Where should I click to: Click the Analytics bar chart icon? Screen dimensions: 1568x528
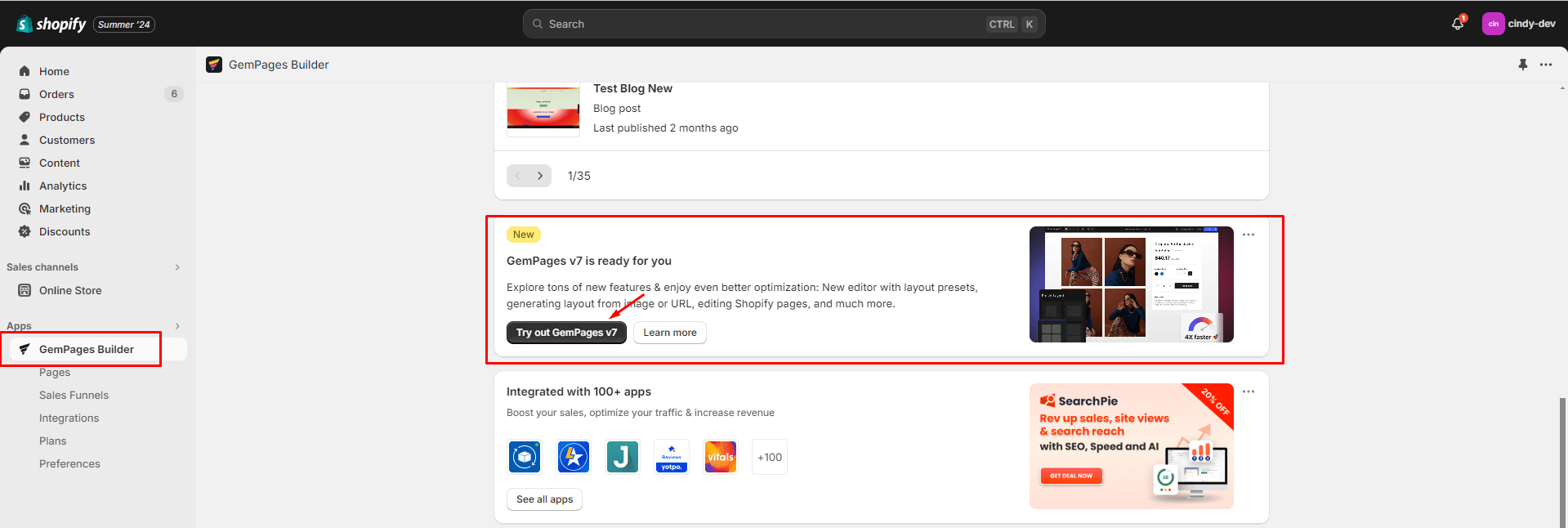tap(25, 186)
